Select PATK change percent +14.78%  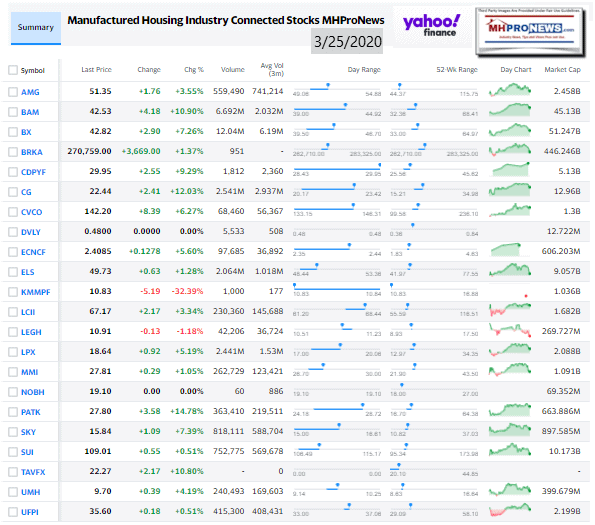187,411
